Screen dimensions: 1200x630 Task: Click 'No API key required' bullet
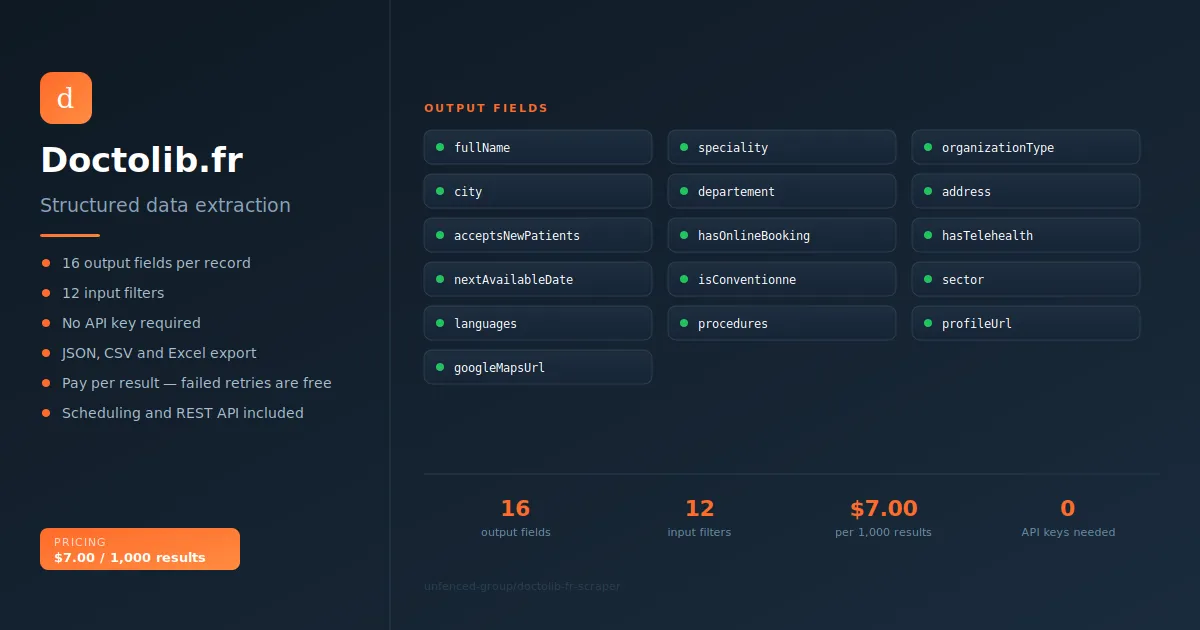tap(131, 323)
